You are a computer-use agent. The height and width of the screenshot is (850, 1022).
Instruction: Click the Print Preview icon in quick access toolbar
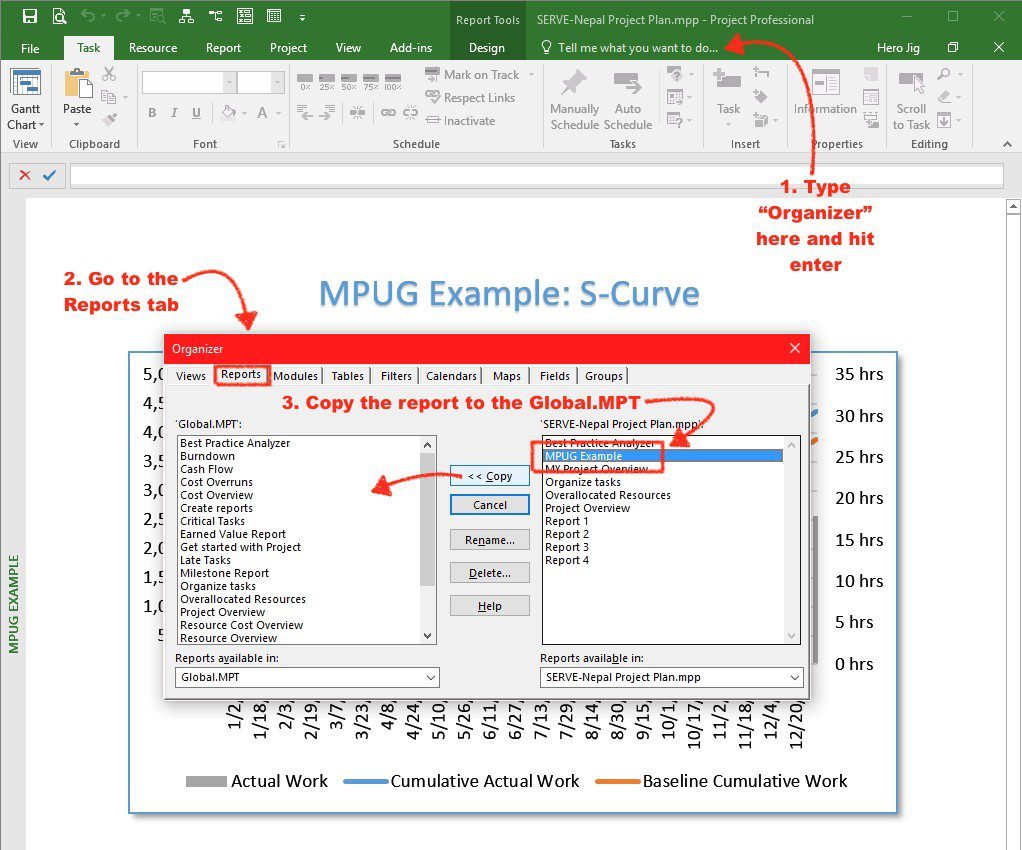point(59,16)
